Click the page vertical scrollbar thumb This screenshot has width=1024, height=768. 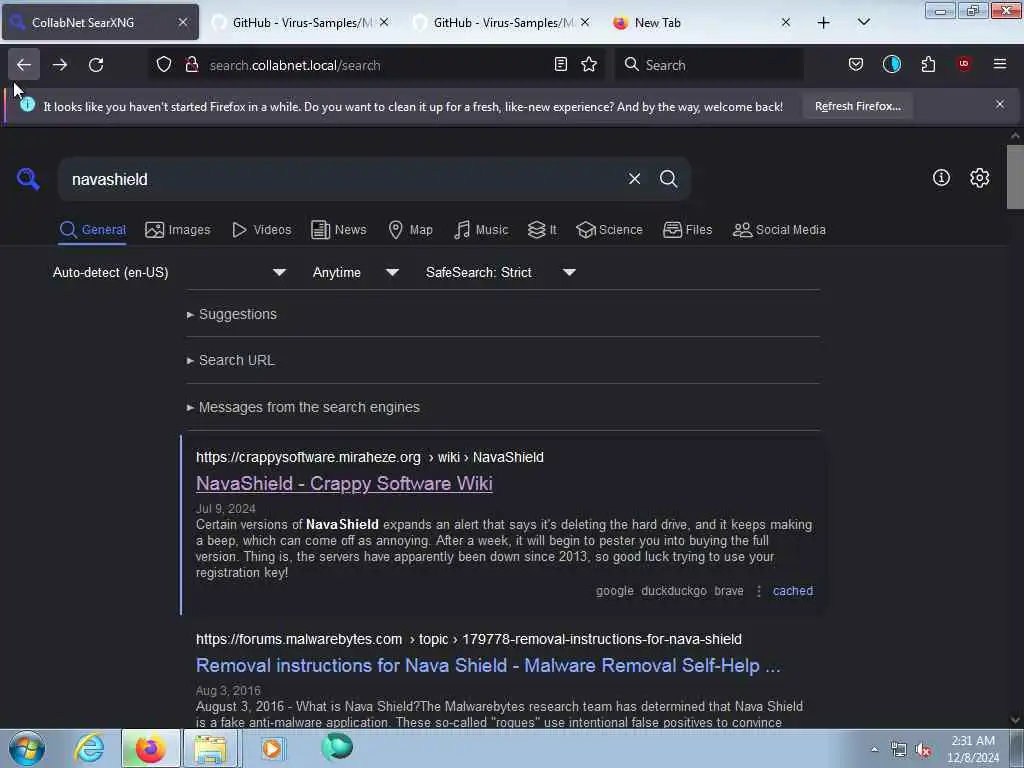tap(1015, 177)
